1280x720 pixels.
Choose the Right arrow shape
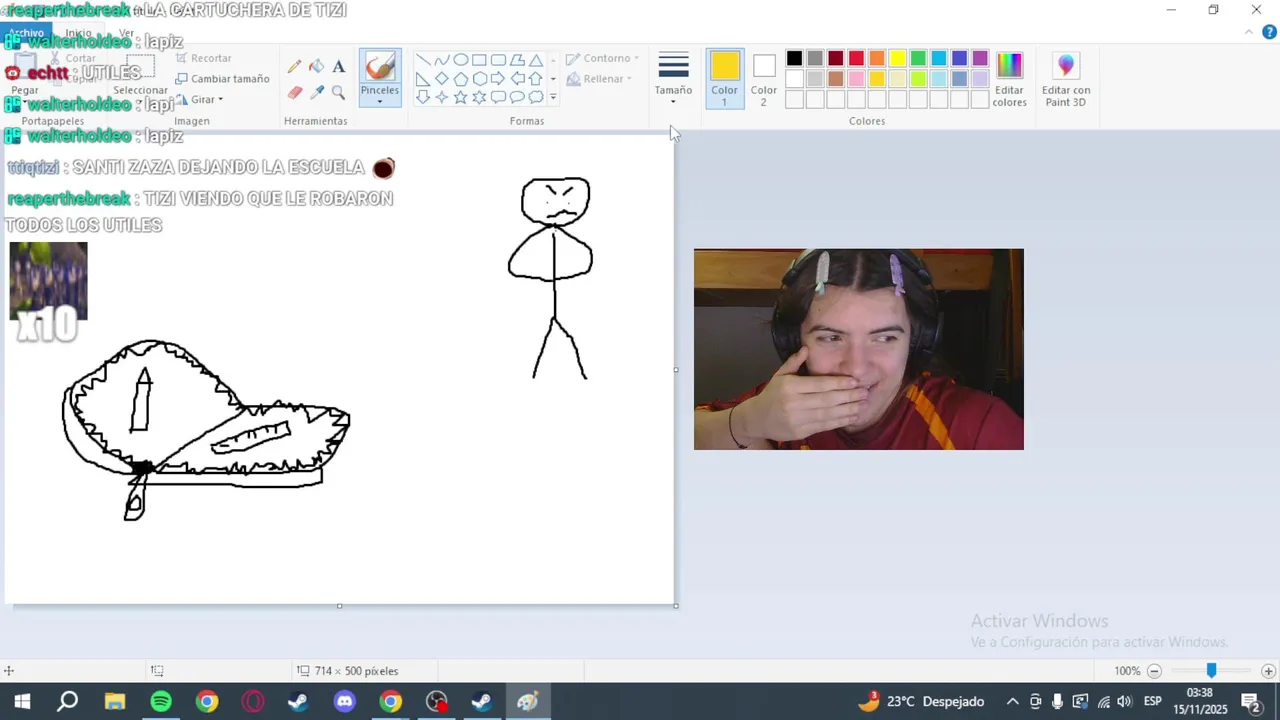[x=498, y=79]
